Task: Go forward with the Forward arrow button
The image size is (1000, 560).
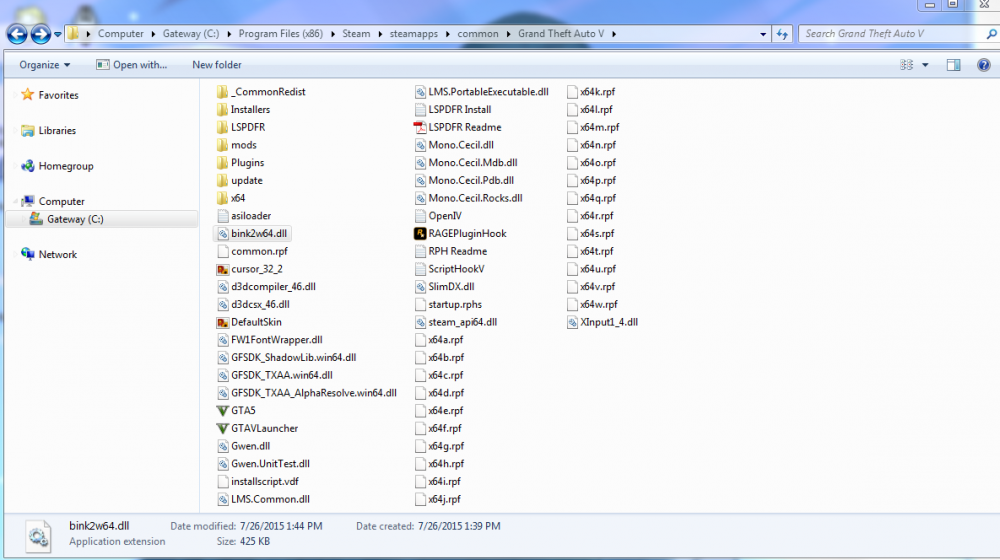Action: coord(41,34)
